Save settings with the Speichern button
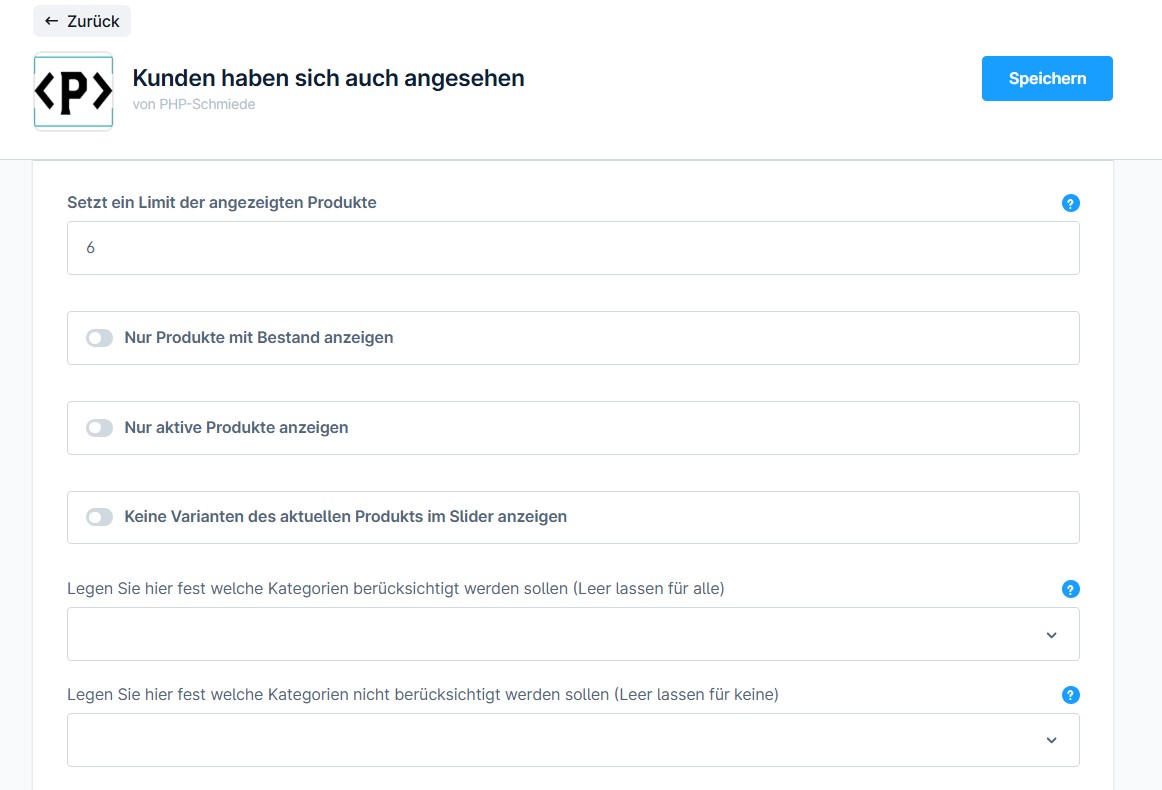This screenshot has width=1162, height=790. [x=1047, y=79]
